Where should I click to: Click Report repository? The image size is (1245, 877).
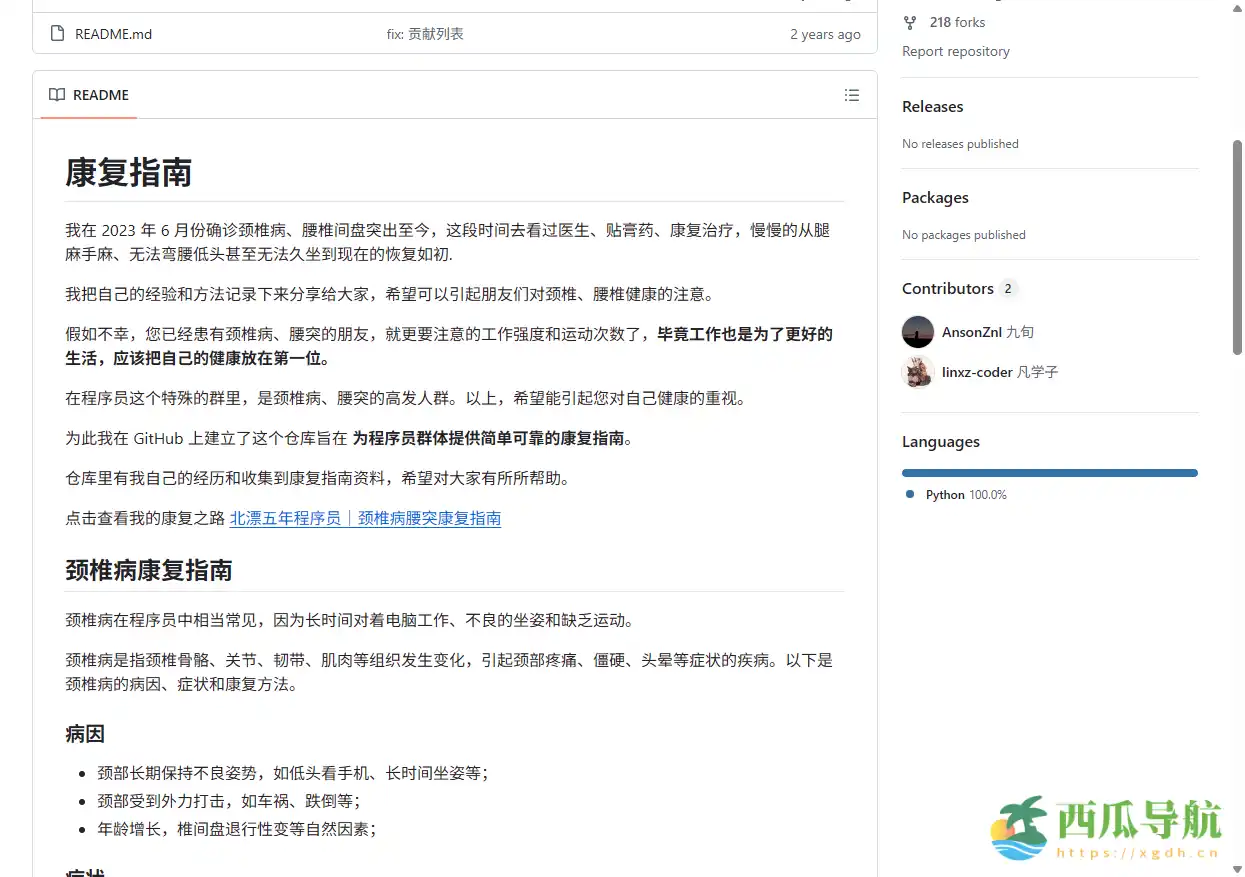point(955,51)
